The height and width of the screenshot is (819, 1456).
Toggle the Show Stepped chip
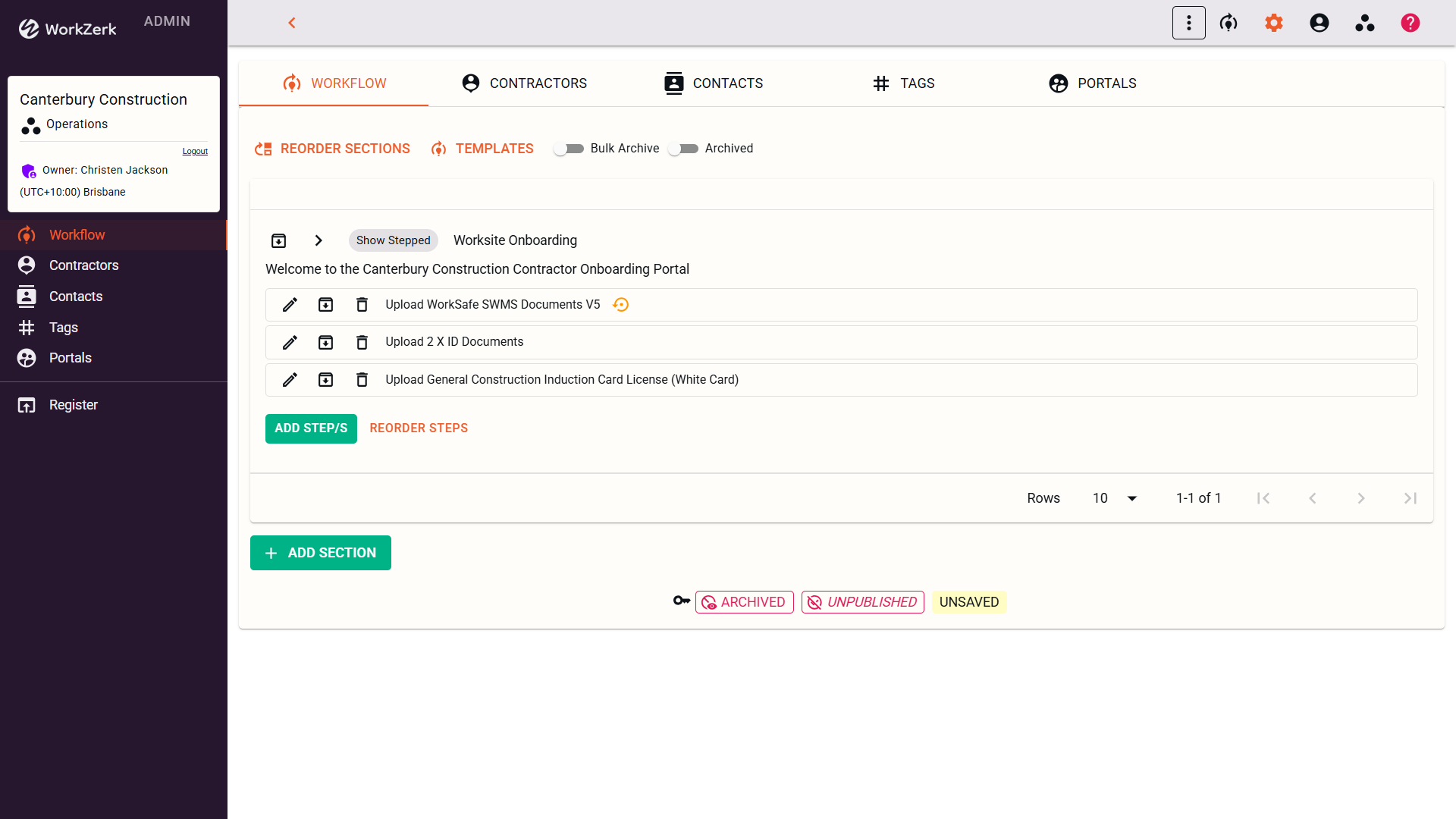393,240
